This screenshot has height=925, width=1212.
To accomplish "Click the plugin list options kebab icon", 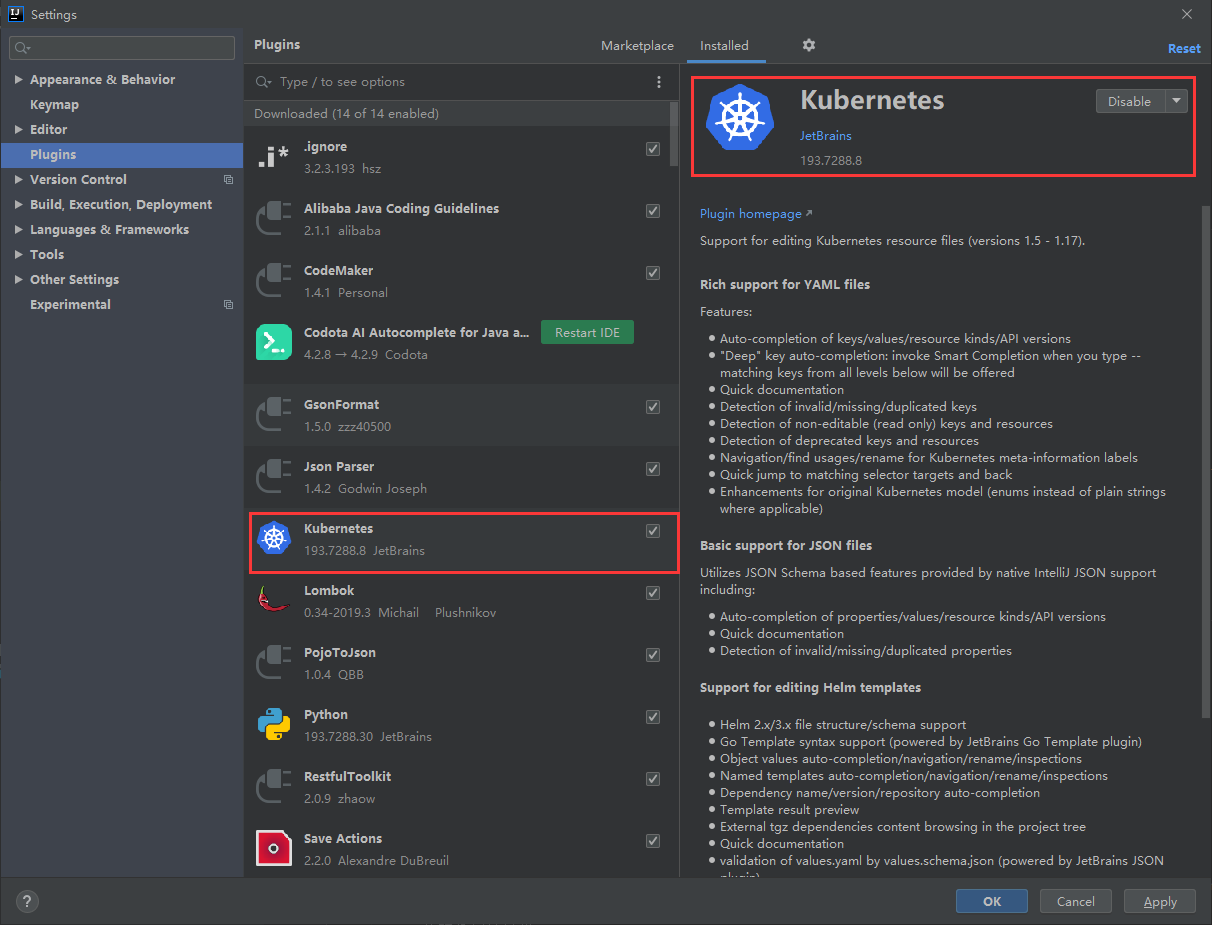I will (x=658, y=82).
